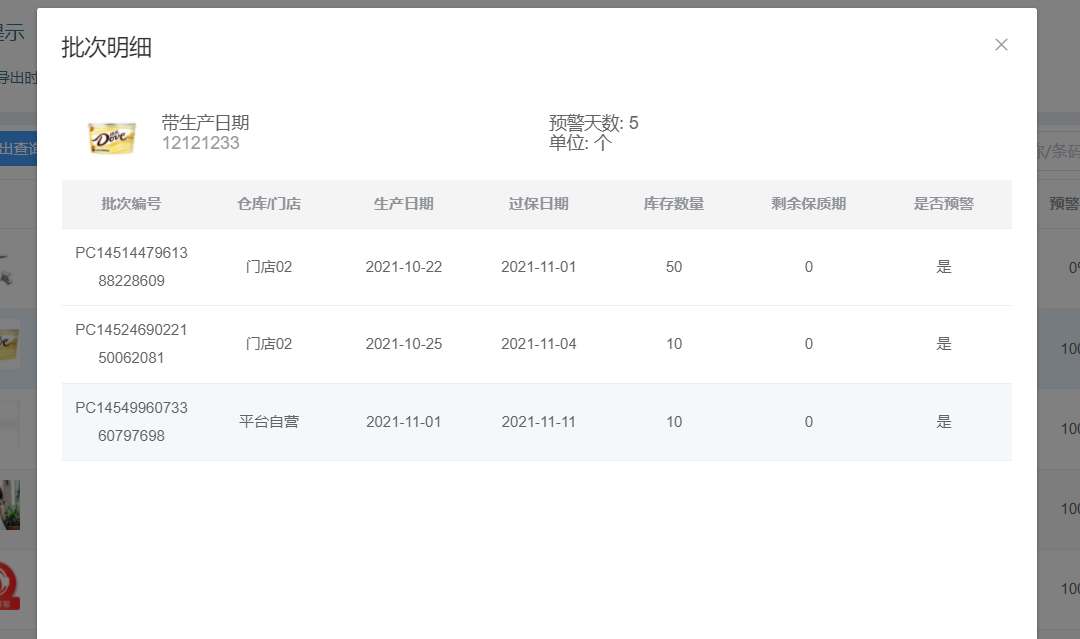
Task: Close the 批次明细 dialog with X icon
Action: click(1001, 45)
